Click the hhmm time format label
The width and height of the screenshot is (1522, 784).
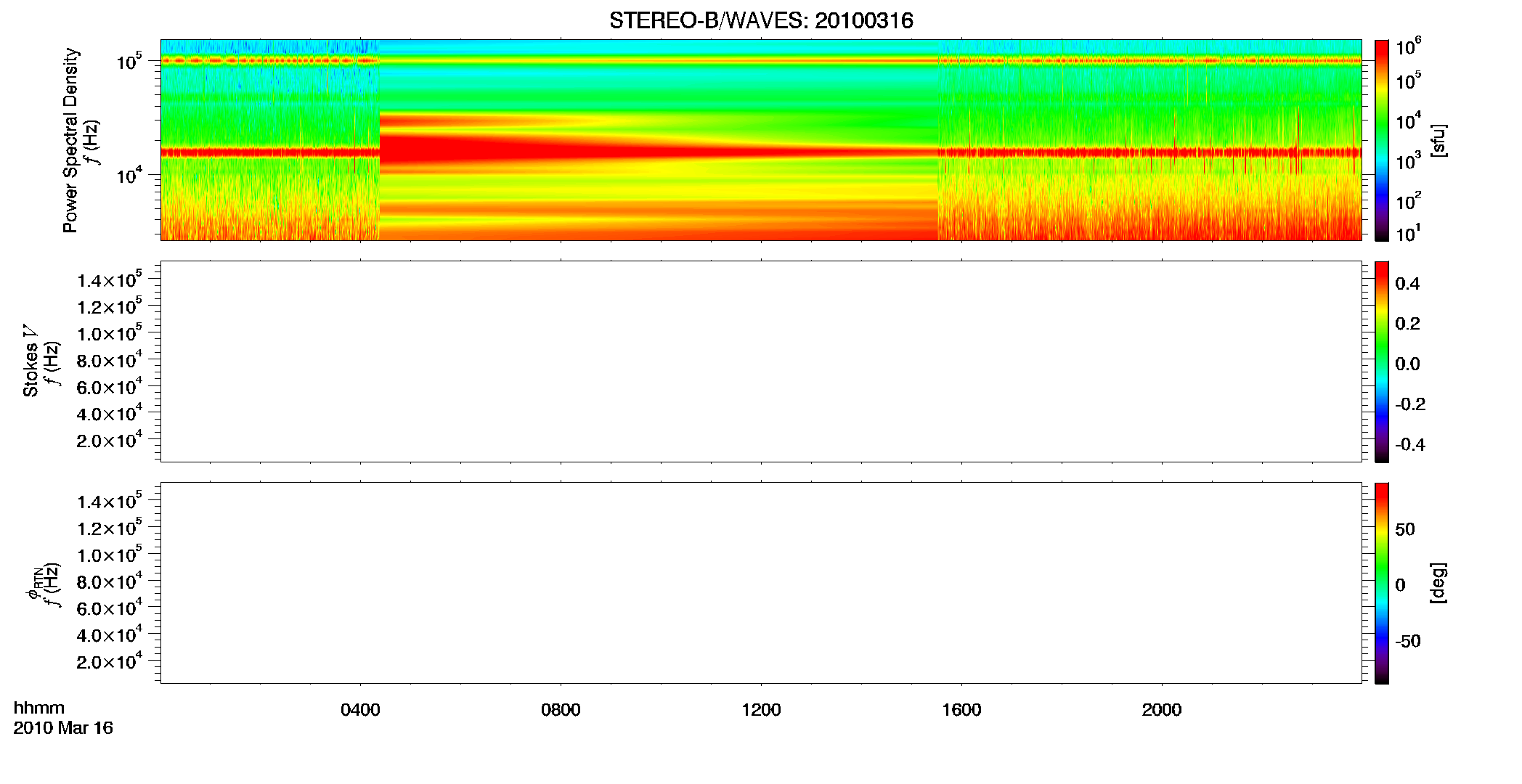[x=39, y=708]
